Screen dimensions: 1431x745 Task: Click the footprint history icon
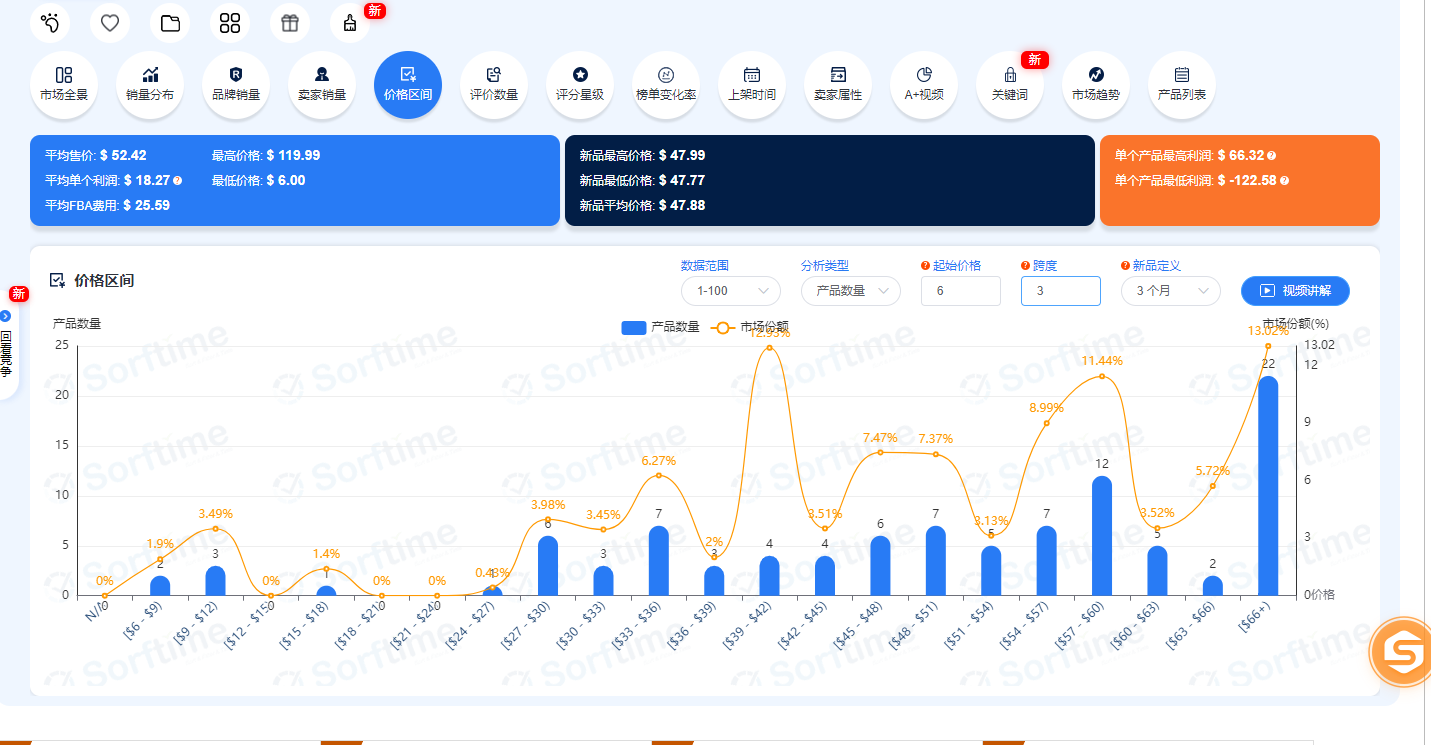pos(50,23)
